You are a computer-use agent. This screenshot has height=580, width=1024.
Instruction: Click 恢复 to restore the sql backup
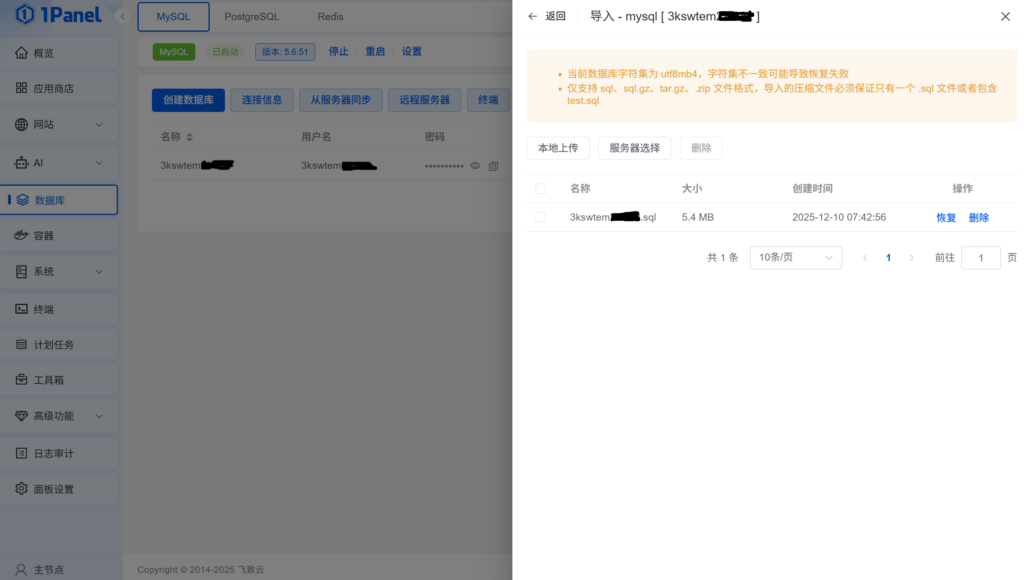pos(944,217)
